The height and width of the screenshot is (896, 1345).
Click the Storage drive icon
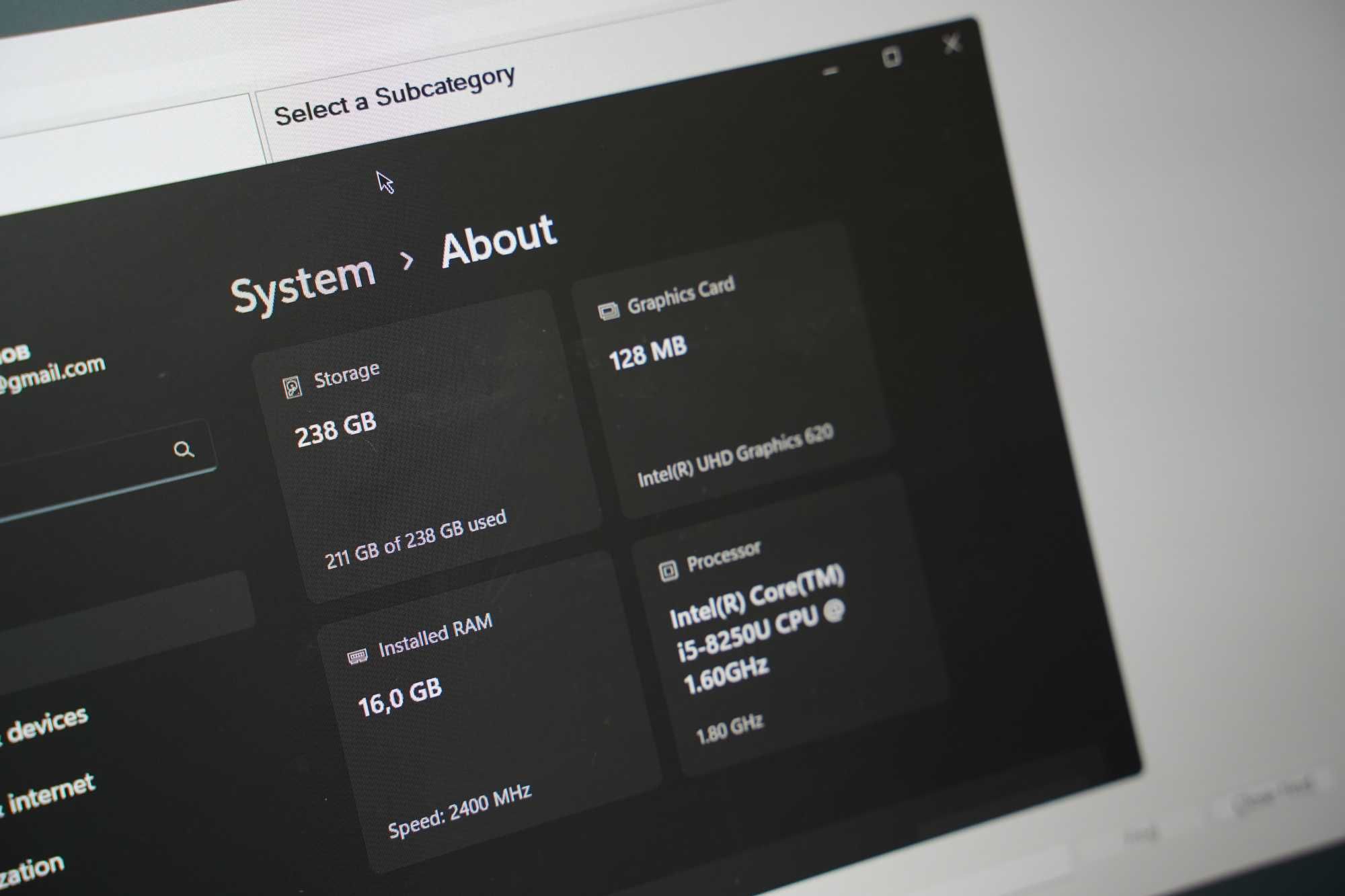tap(293, 387)
